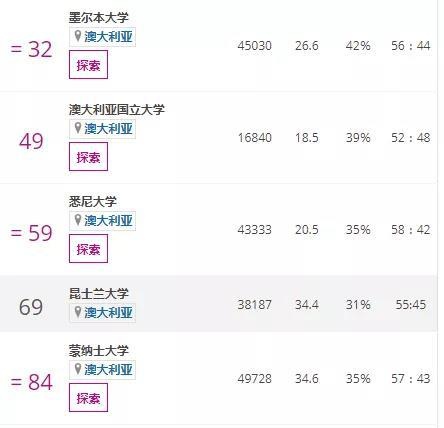Click the 探索 button under 澳大利亚国立大学

(x=88, y=157)
